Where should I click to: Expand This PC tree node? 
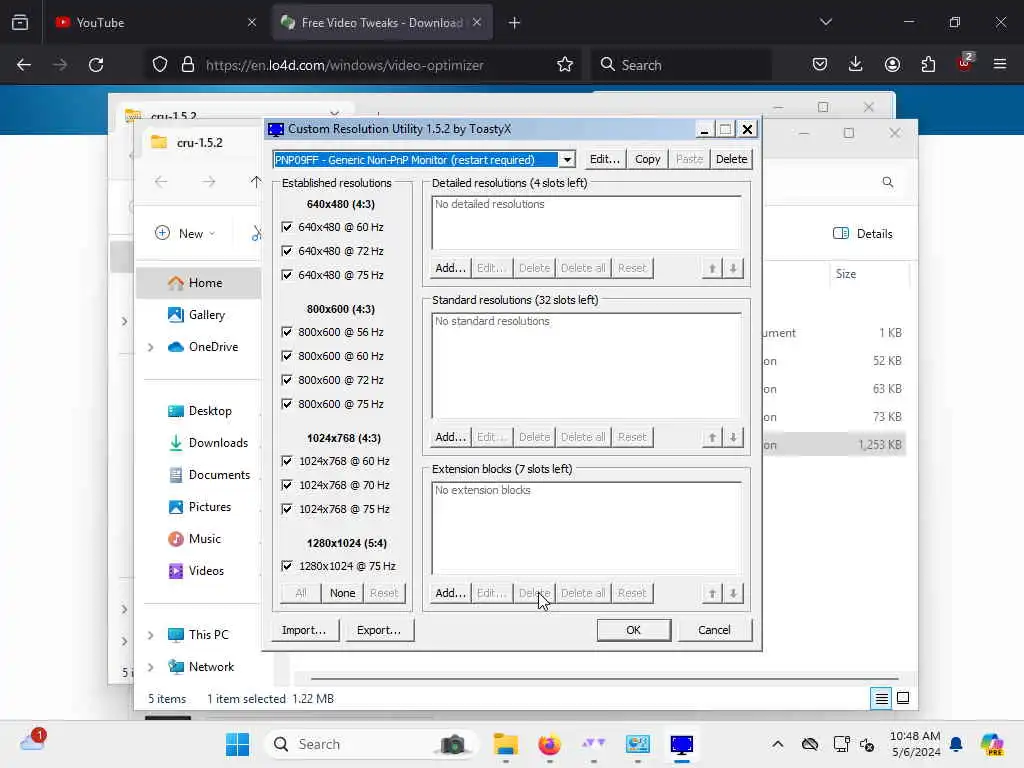pos(150,635)
